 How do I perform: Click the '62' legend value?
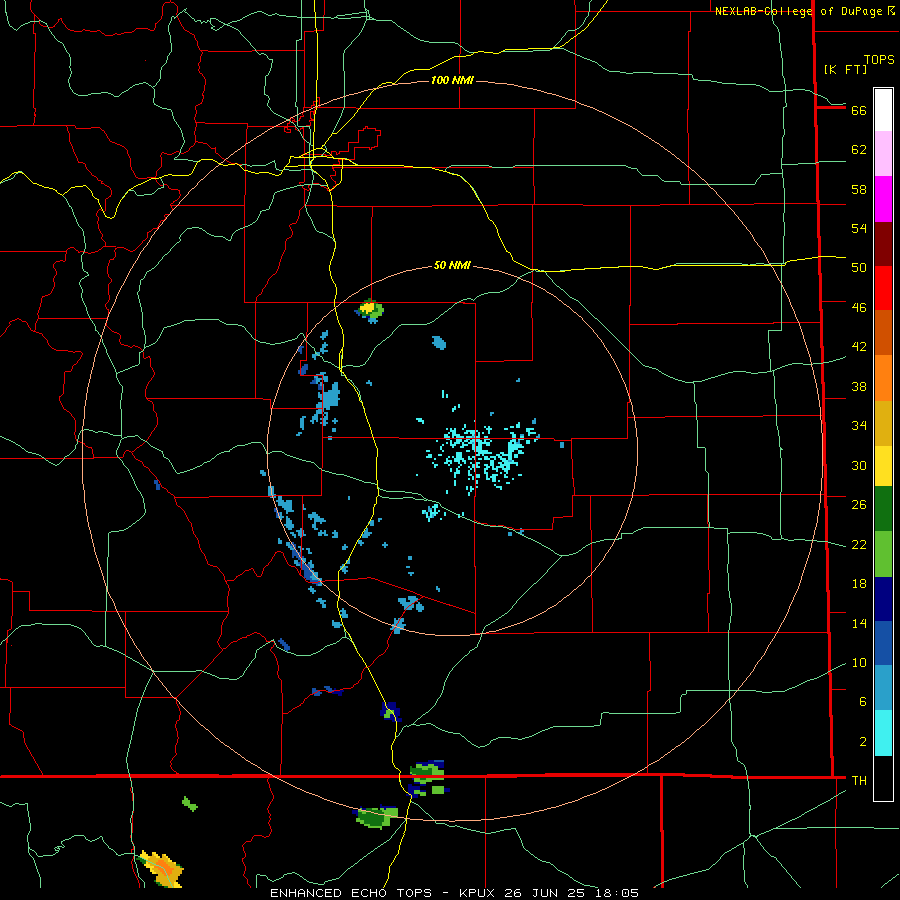[859, 149]
